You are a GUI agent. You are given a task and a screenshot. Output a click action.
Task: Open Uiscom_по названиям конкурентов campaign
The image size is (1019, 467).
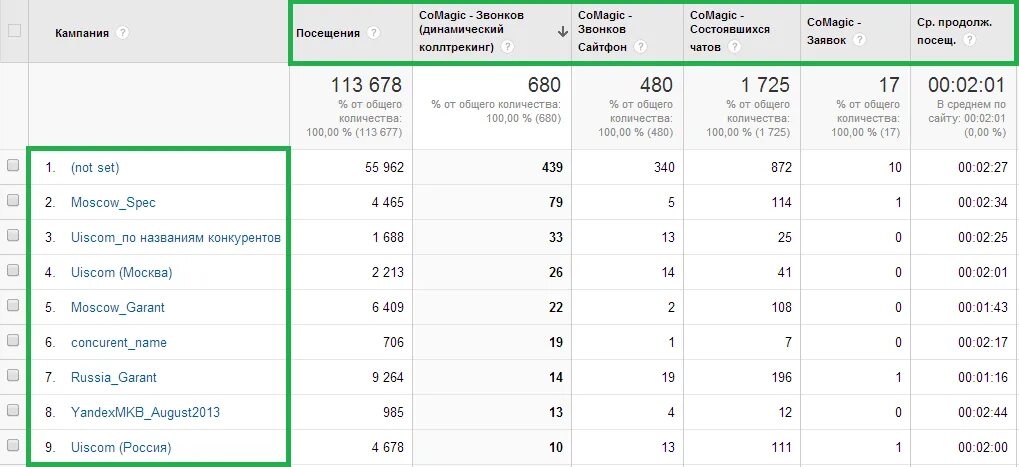point(176,237)
